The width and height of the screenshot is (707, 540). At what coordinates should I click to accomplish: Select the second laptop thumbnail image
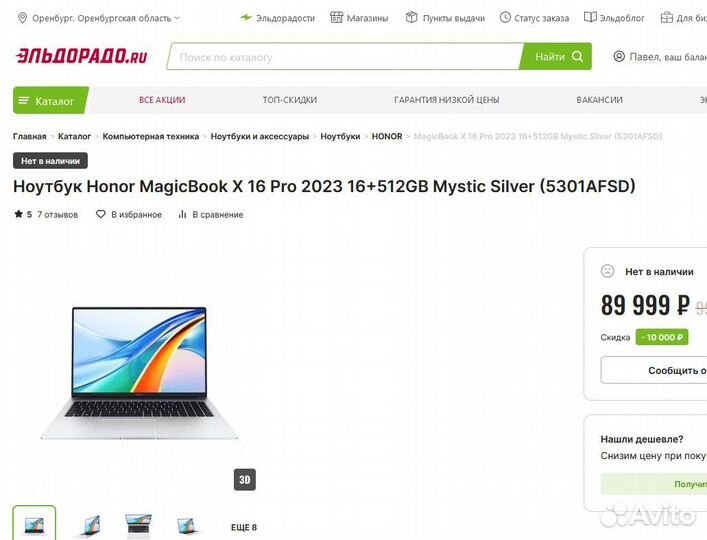click(x=88, y=525)
